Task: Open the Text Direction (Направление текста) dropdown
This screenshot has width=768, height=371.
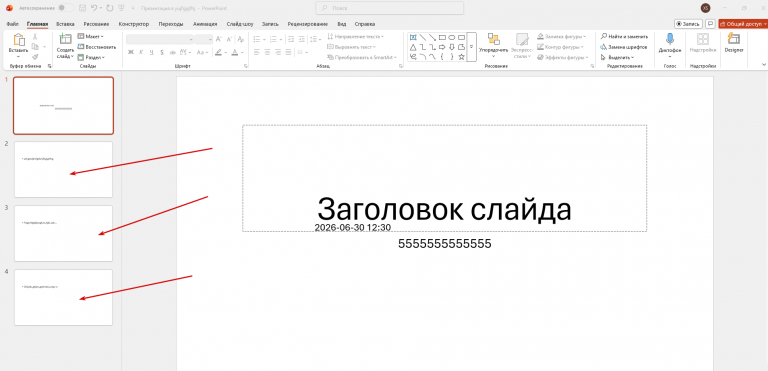Action: tap(356, 36)
